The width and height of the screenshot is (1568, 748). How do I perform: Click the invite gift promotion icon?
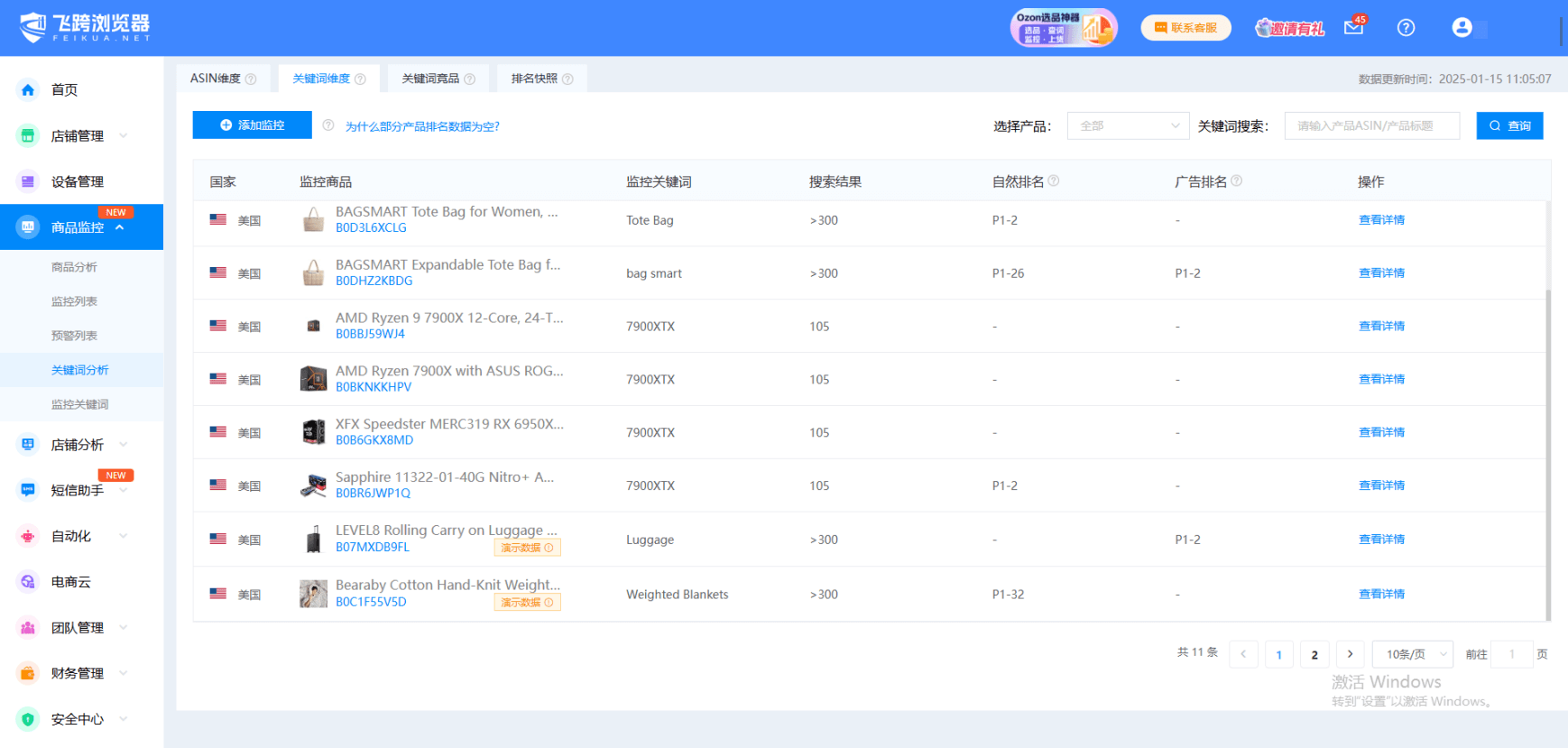1290,28
